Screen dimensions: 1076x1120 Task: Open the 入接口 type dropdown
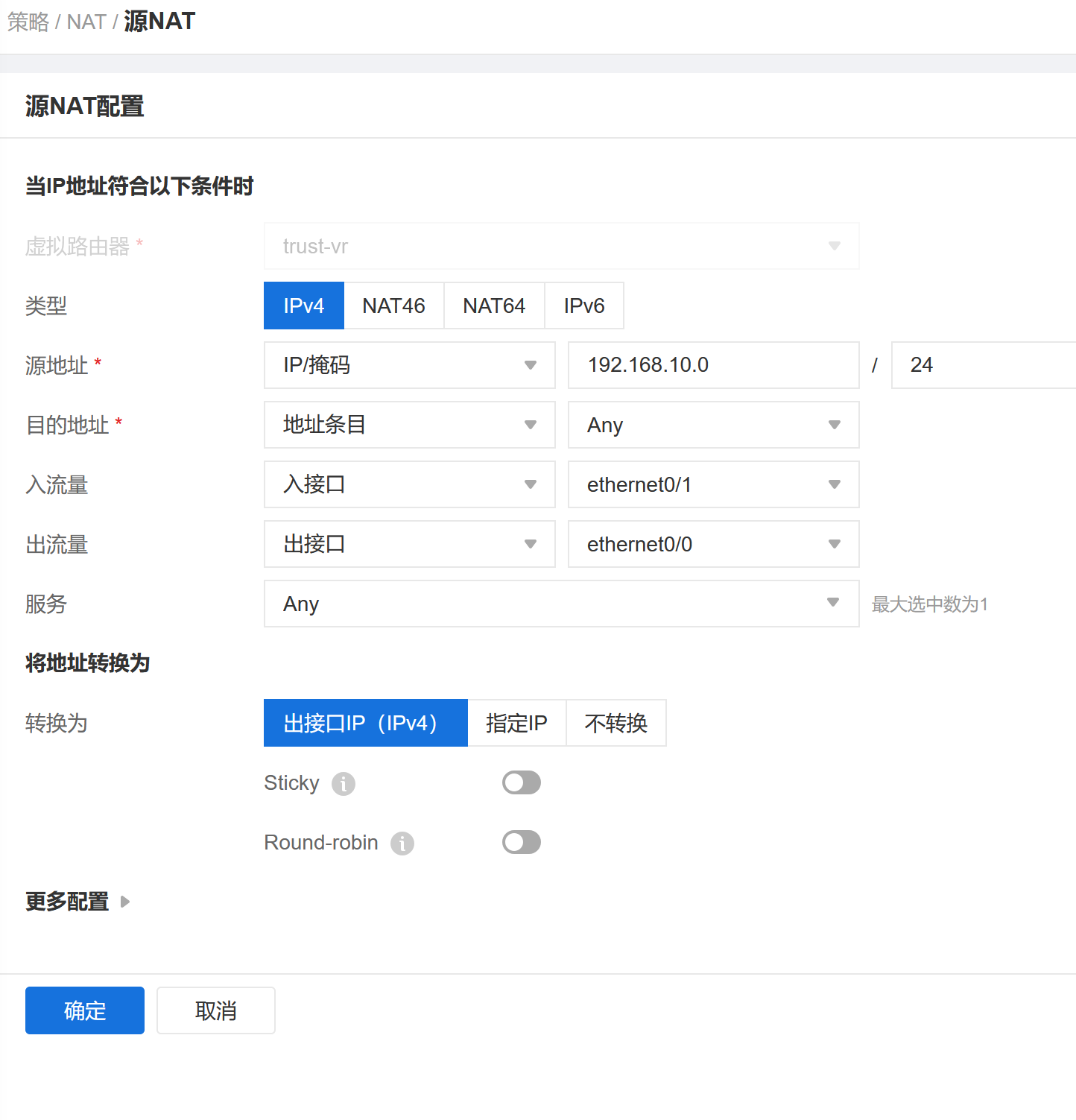(410, 484)
